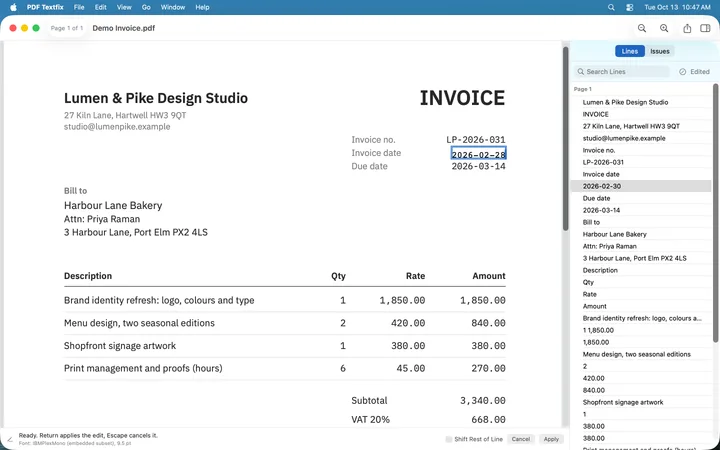Select 'Menu design, two seasonal editions' sidebar line
The image size is (720, 450).
point(641,354)
